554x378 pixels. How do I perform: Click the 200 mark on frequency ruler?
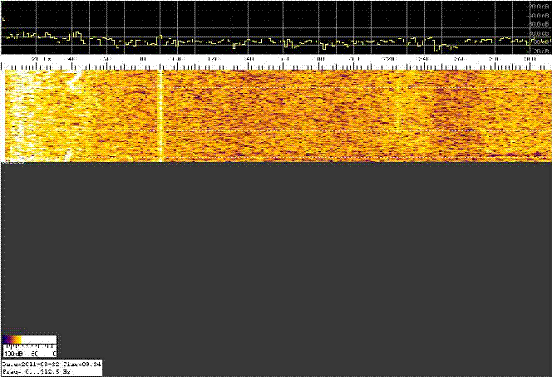point(354,59)
